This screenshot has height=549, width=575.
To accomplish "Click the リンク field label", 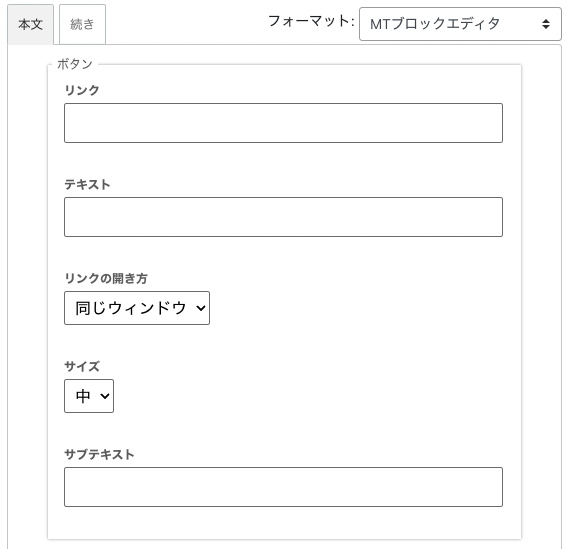I will tap(82, 90).
